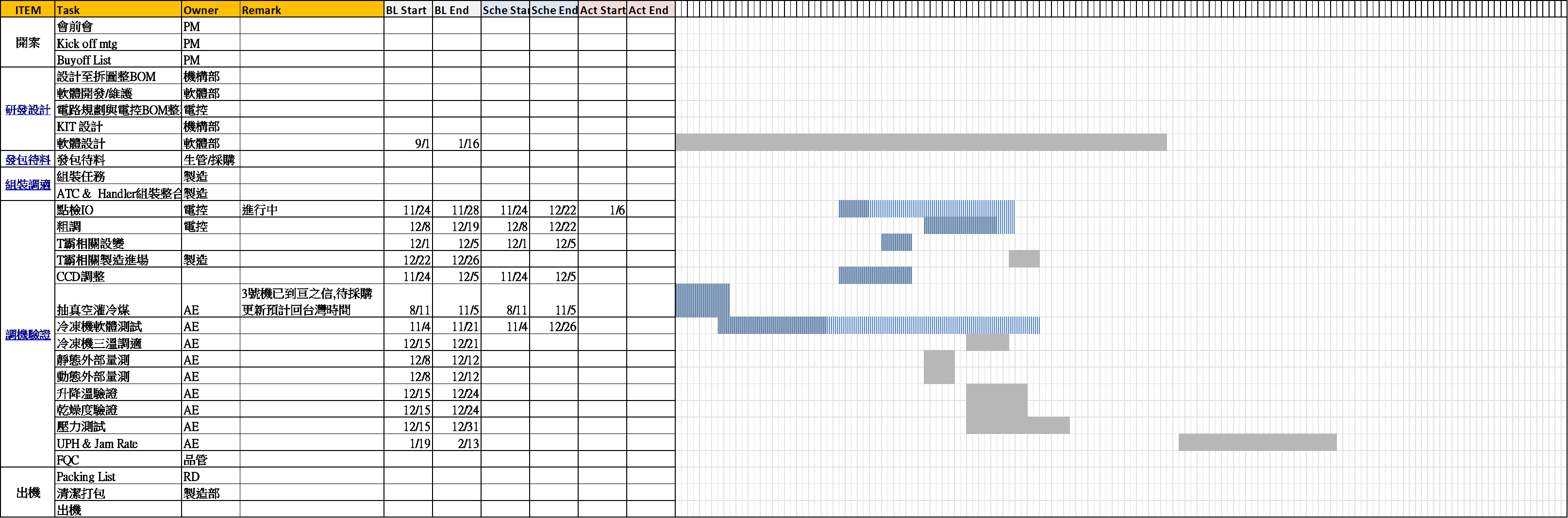
Task: Click the BL Start header cell
Action: pos(408,10)
